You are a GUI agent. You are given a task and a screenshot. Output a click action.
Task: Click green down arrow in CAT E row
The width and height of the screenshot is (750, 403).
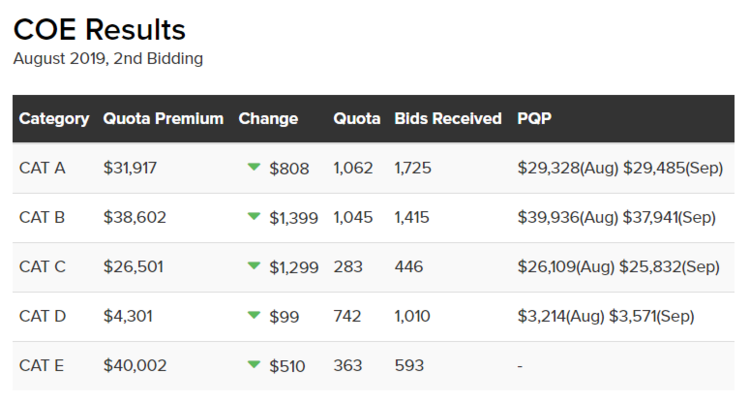point(254,366)
